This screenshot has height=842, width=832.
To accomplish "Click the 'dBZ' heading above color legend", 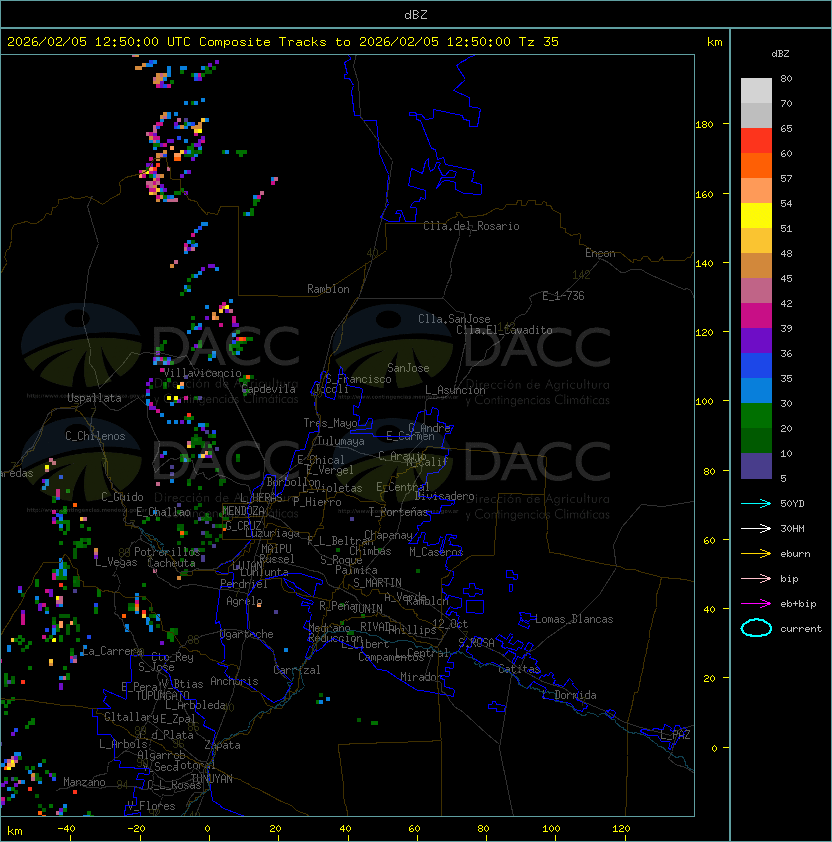I will click(780, 54).
